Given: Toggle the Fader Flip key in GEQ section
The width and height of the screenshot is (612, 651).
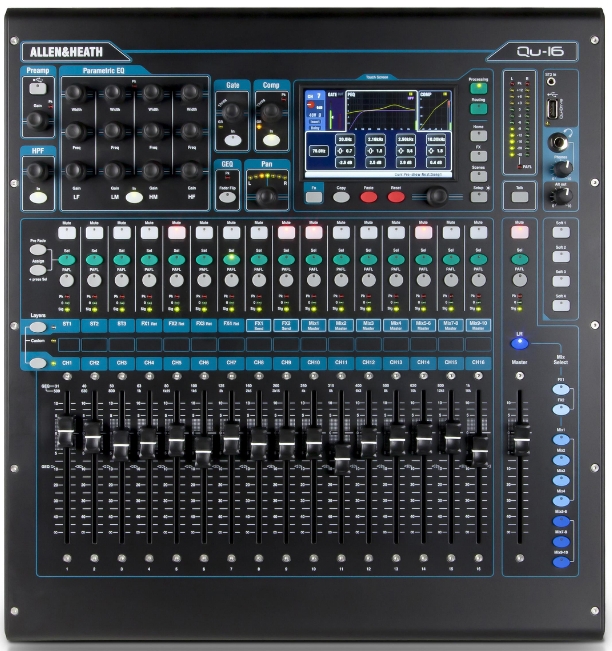Looking at the screenshot, I should coord(227,197).
